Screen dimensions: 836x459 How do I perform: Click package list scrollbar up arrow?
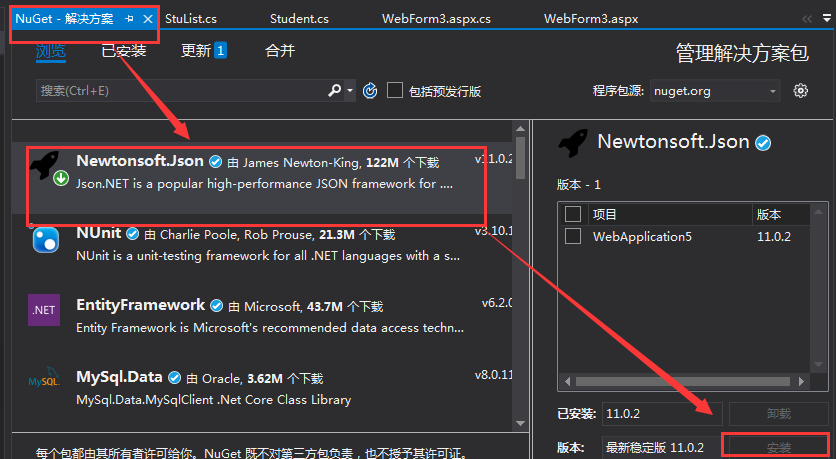520,128
